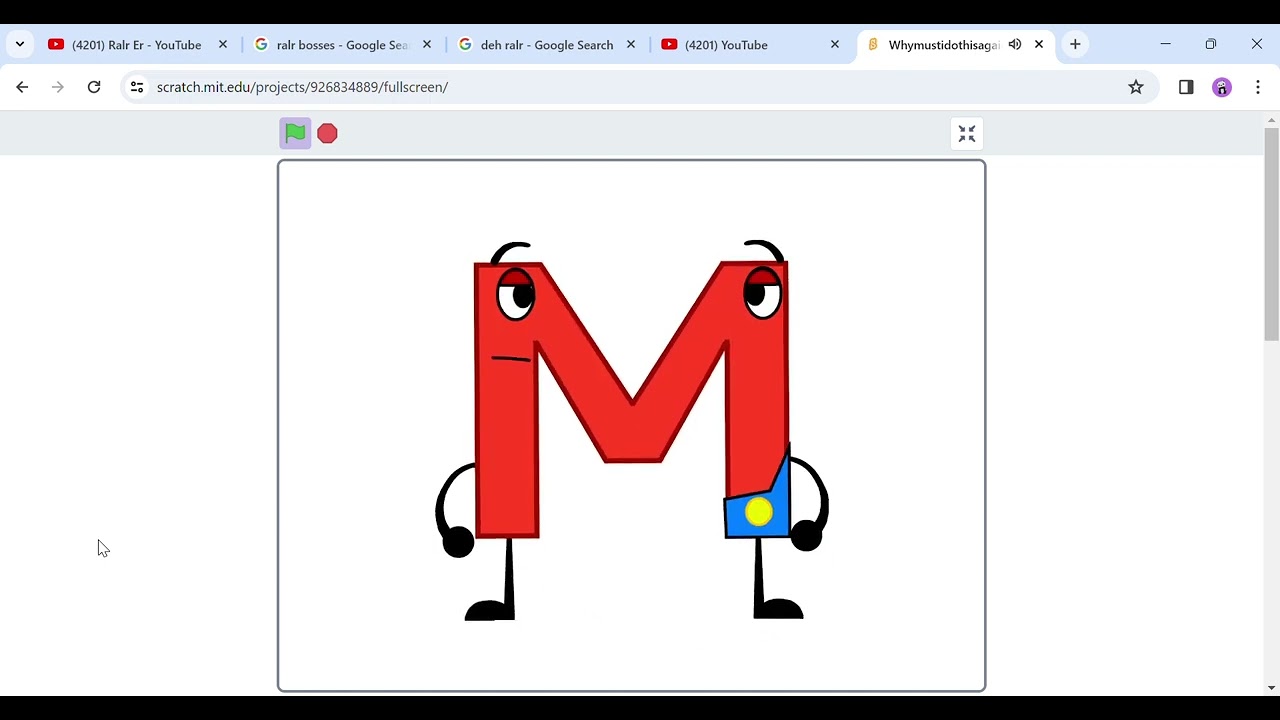Image resolution: width=1280 pixels, height=720 pixels.
Task: Click the scrollbar up arrow
Action: pos(1271,120)
